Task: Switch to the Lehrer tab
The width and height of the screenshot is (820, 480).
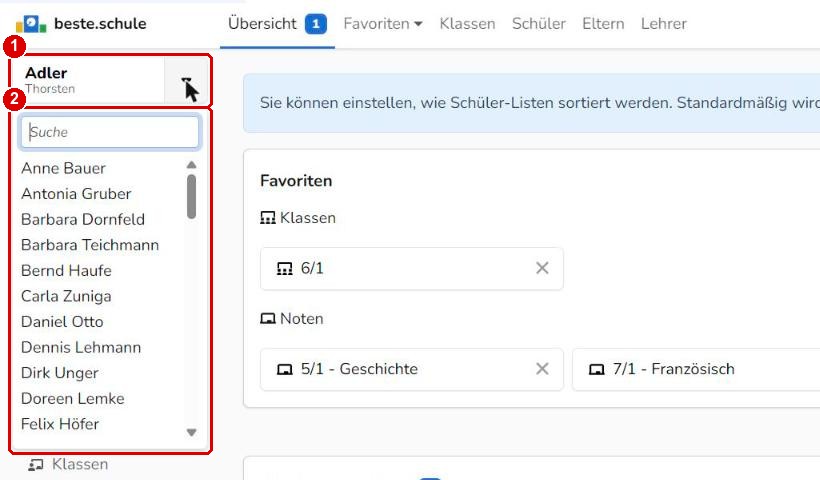Action: tap(664, 24)
